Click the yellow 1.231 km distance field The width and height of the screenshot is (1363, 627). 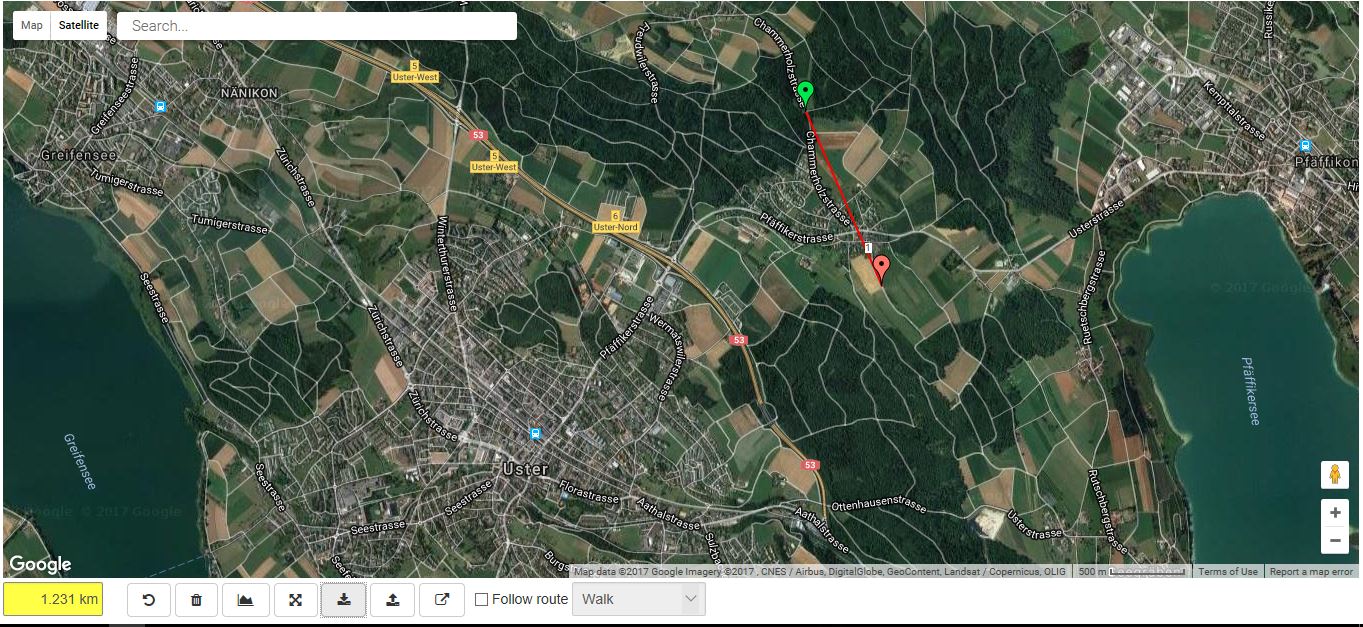coord(53,600)
